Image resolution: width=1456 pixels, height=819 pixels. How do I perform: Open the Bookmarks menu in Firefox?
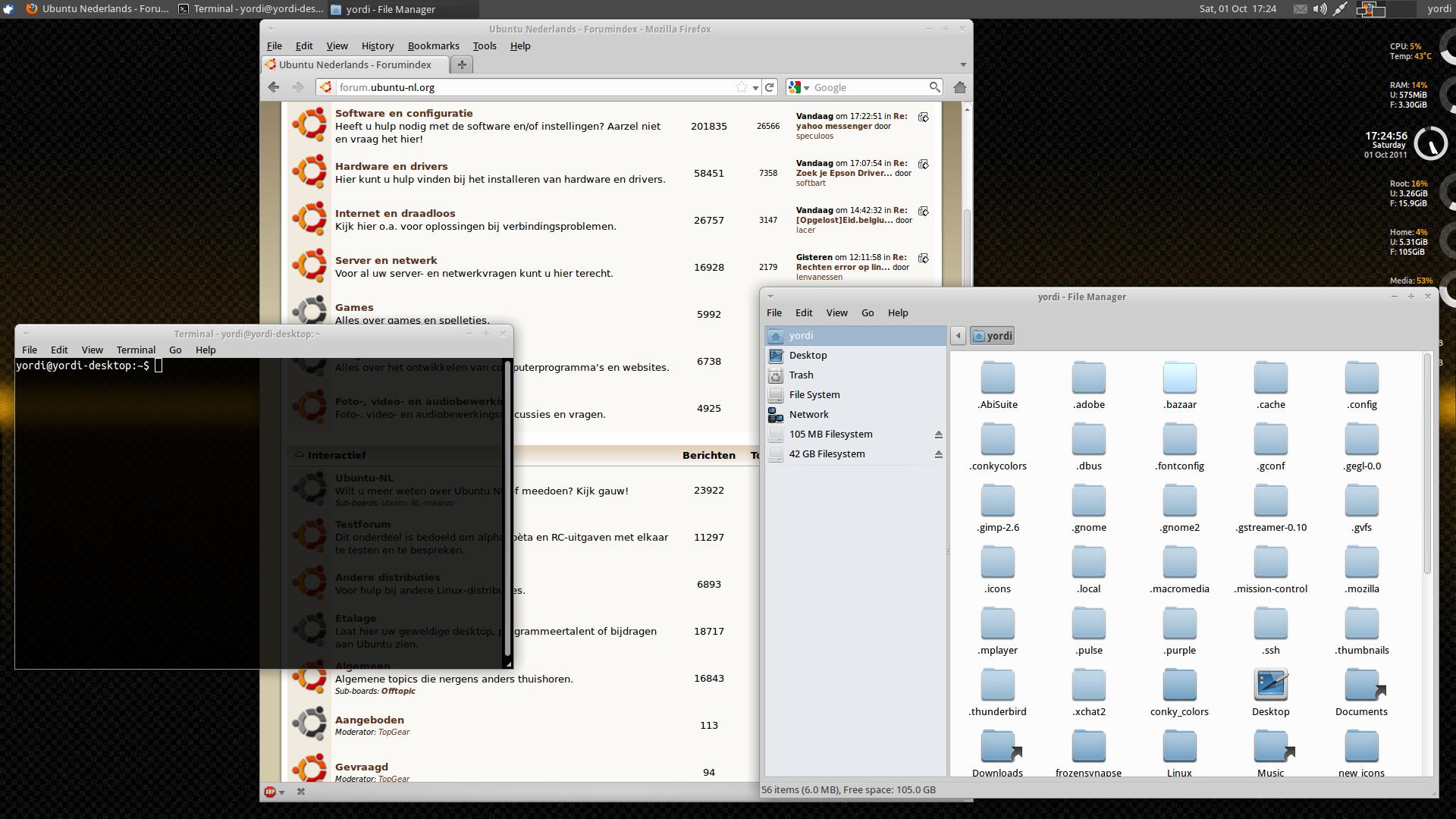point(433,45)
